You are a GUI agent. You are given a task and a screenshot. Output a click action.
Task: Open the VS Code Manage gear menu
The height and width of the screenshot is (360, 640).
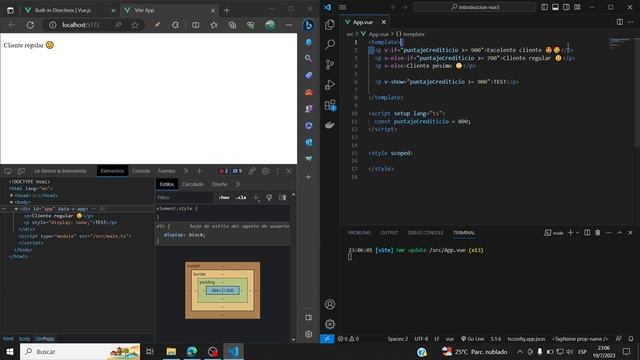330,324
